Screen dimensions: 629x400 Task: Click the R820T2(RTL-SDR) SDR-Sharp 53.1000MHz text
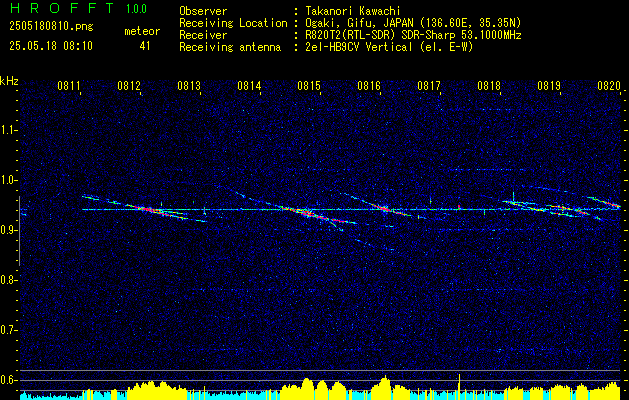(x=413, y=35)
